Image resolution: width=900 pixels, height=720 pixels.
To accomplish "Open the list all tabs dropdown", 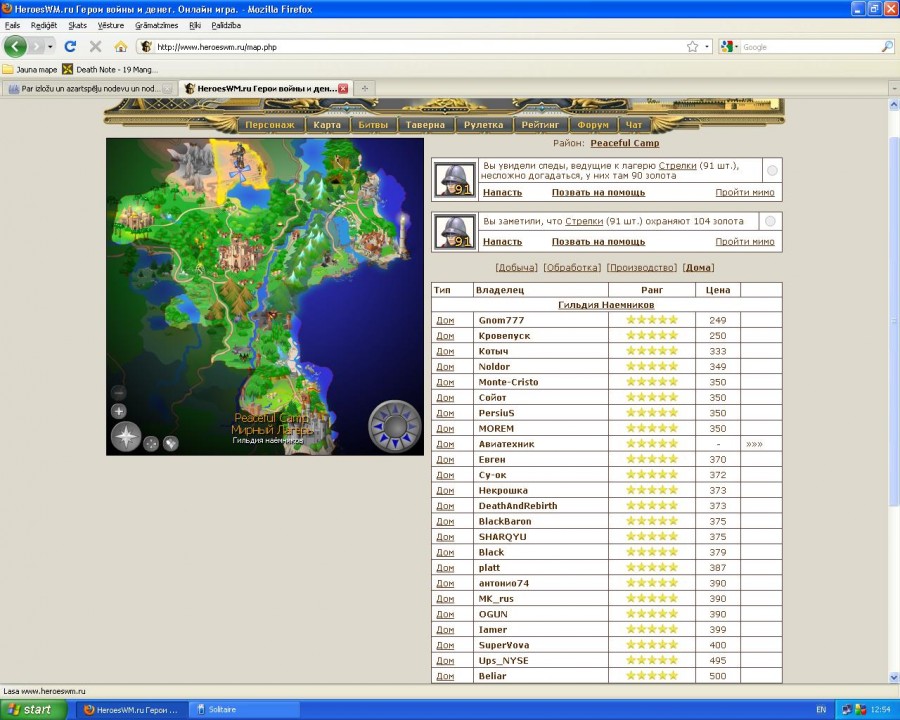I will pyautogui.click(x=894, y=88).
